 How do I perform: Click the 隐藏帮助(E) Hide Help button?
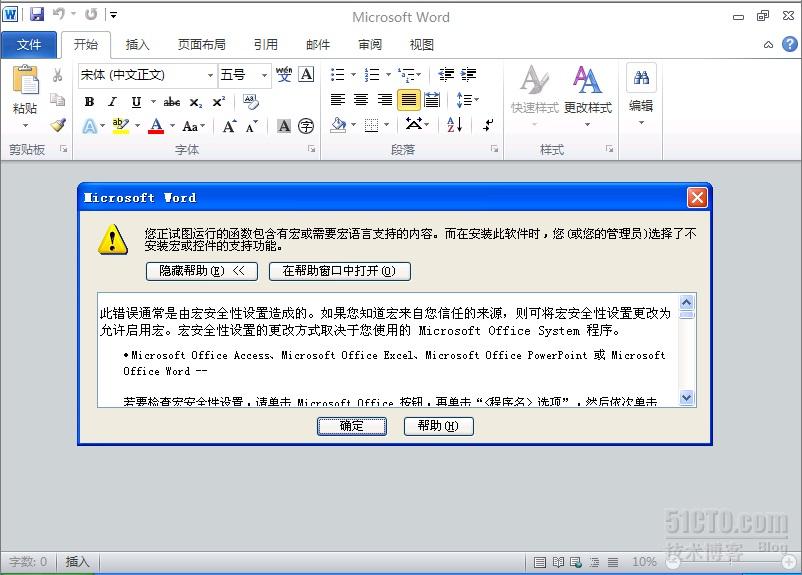pyautogui.click(x=202, y=271)
